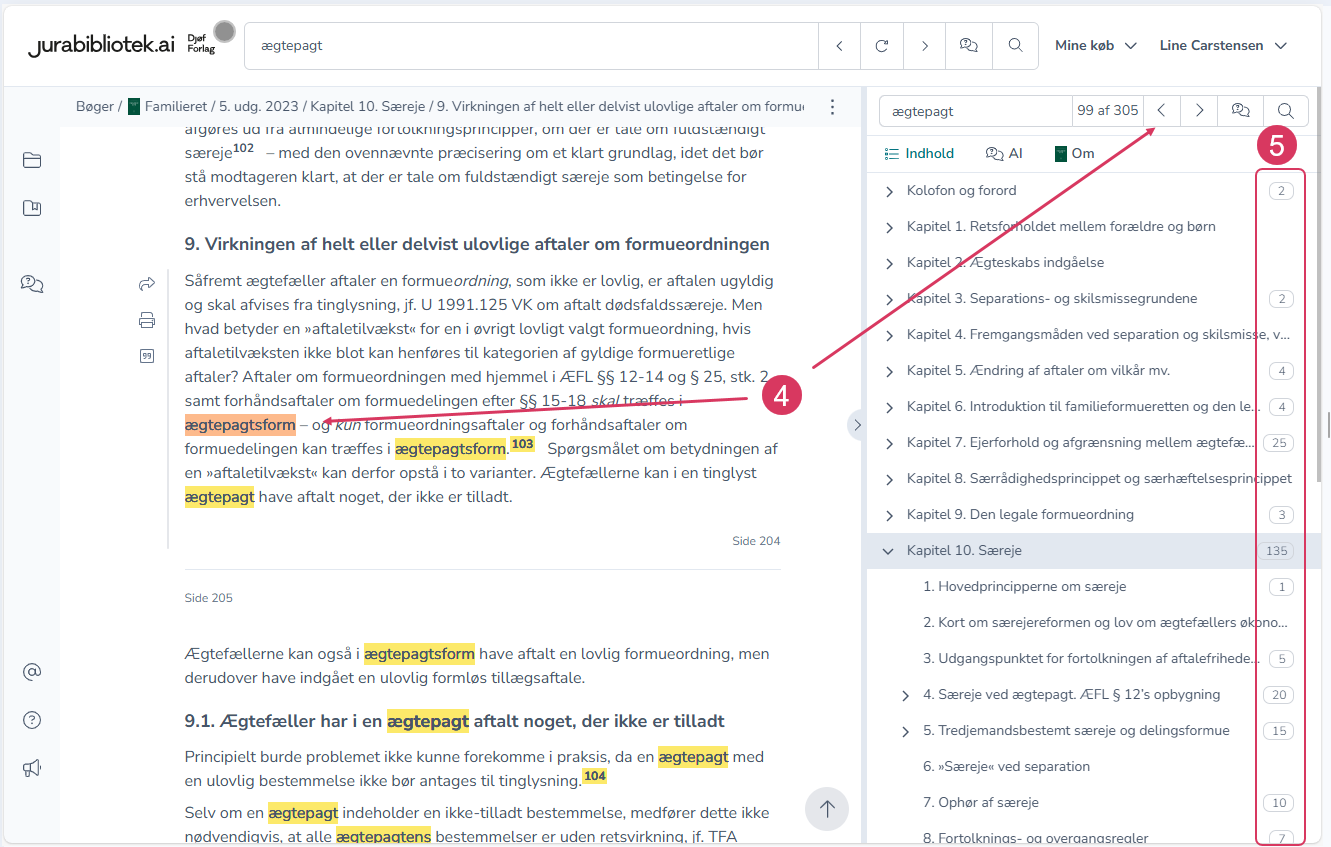Click the citation quote icon beside paragraph
The image size is (1331, 847).
coord(147,356)
